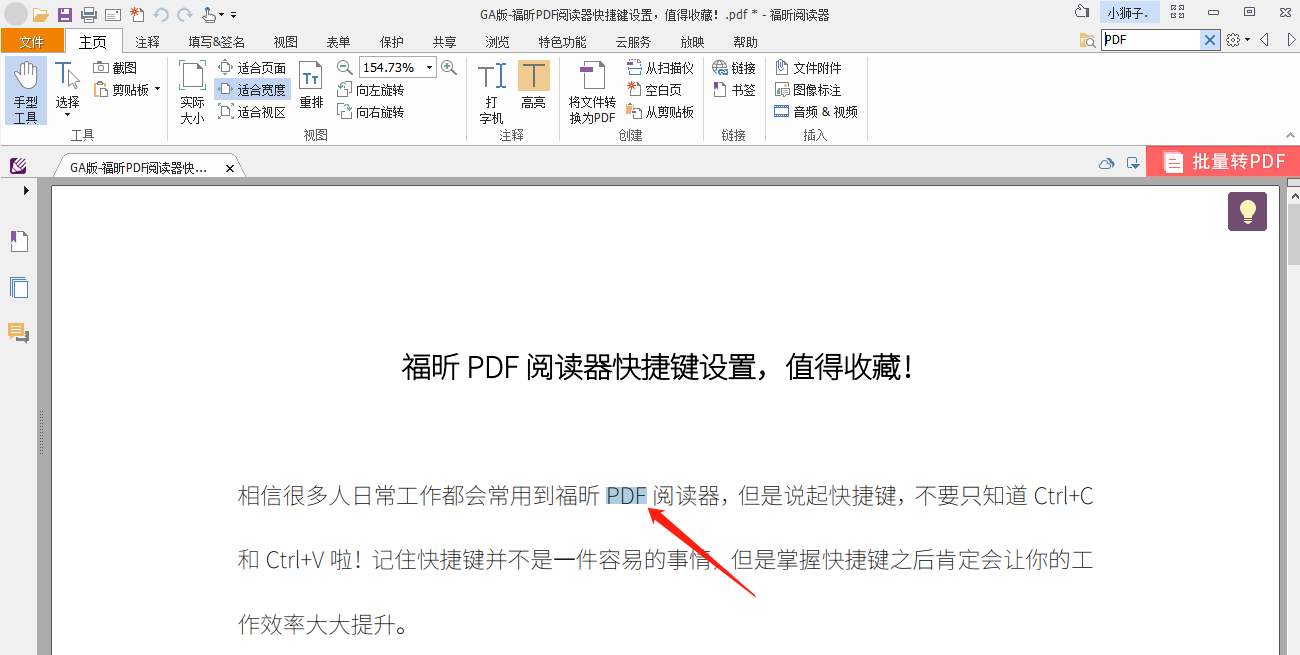Insert a 书签 bookmark
Viewport: 1300px width, 655px height.
coord(735,88)
